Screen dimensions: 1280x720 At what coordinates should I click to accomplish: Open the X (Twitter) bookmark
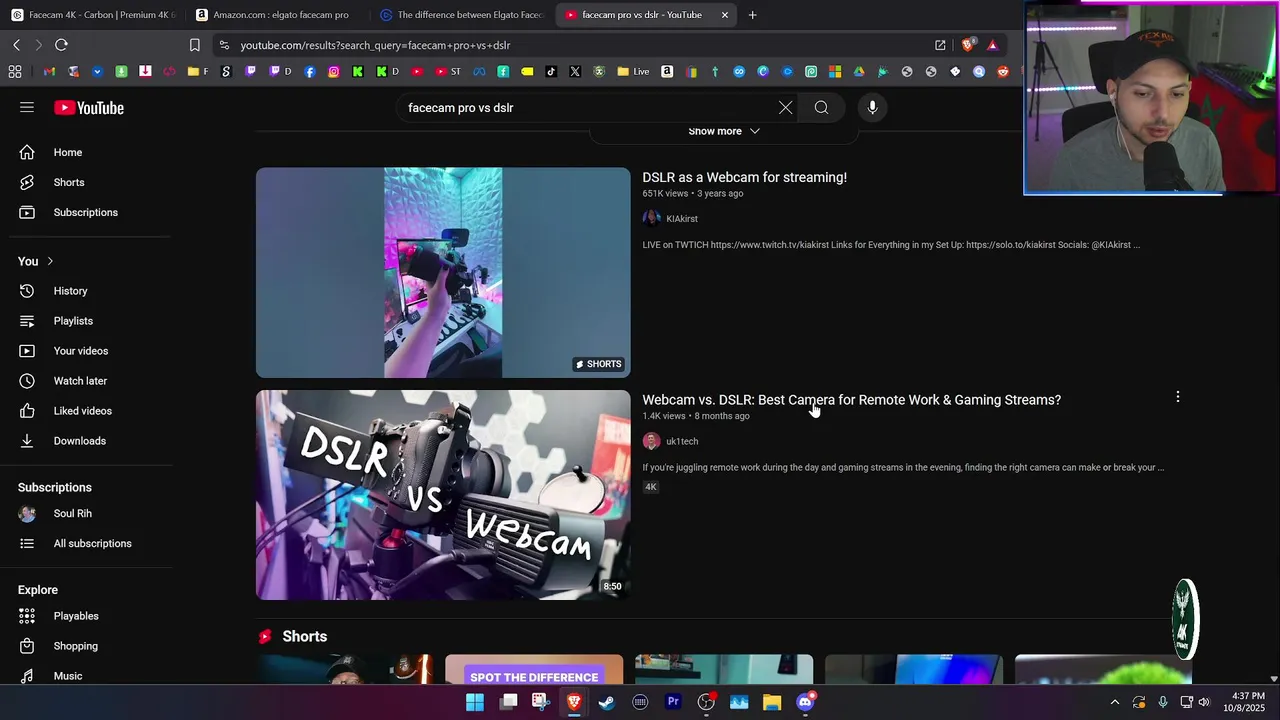(575, 72)
